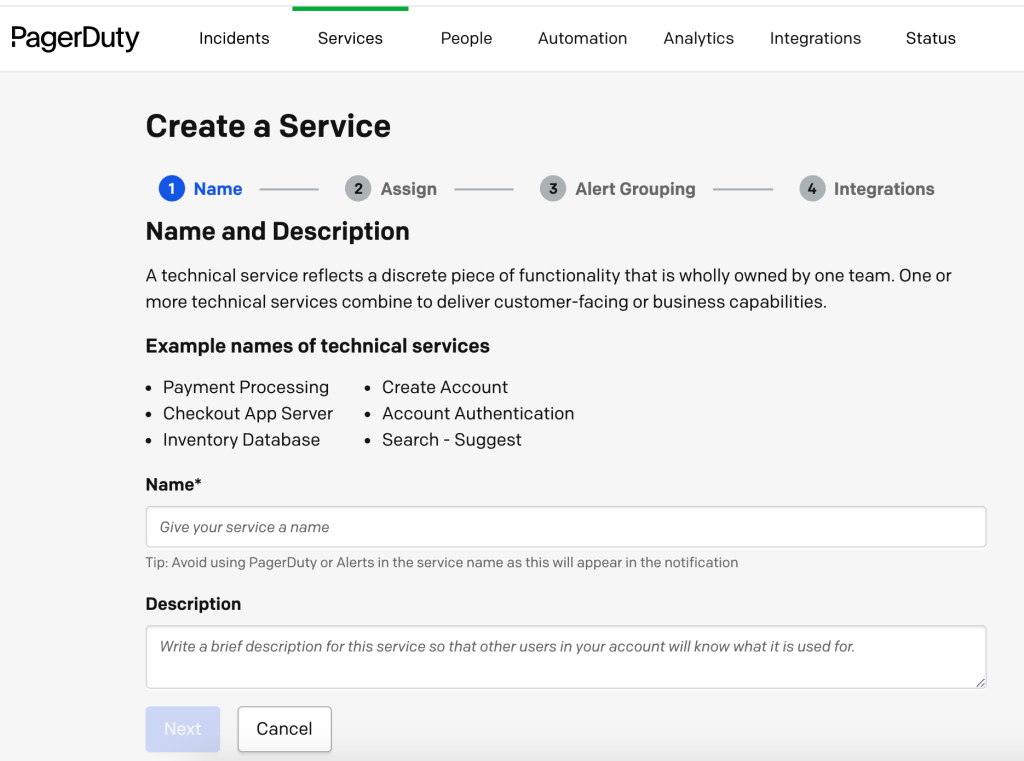
Task: Select the Integrations step label in the wizard
Action: [884, 189]
